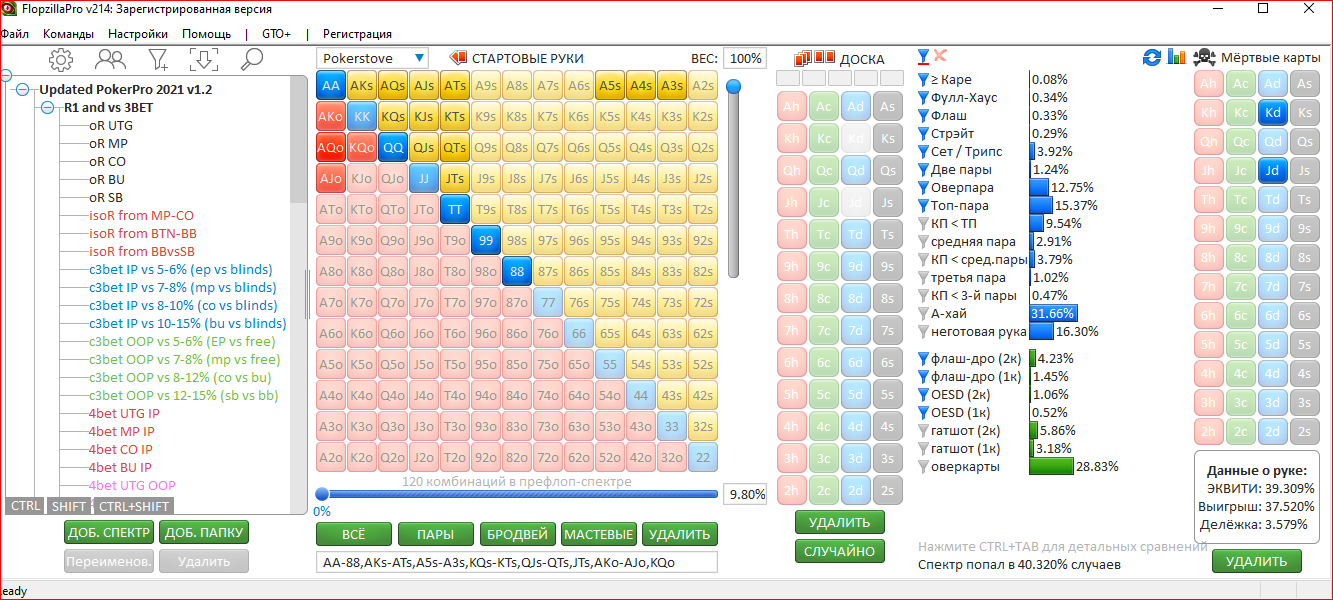This screenshot has width=1333, height=600.
Task: Toggle the gray funnel for средняя пара
Action: pos(923,241)
